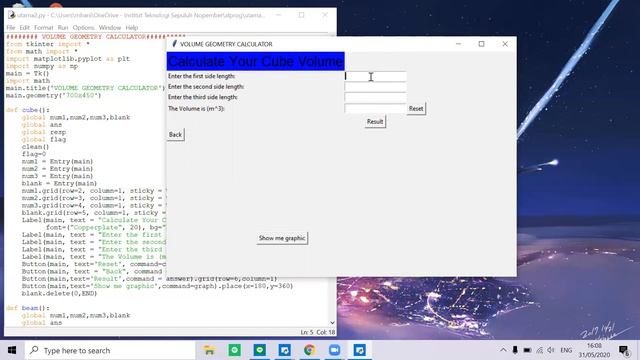
Task: Open Zoom from the taskbar
Action: (334, 350)
